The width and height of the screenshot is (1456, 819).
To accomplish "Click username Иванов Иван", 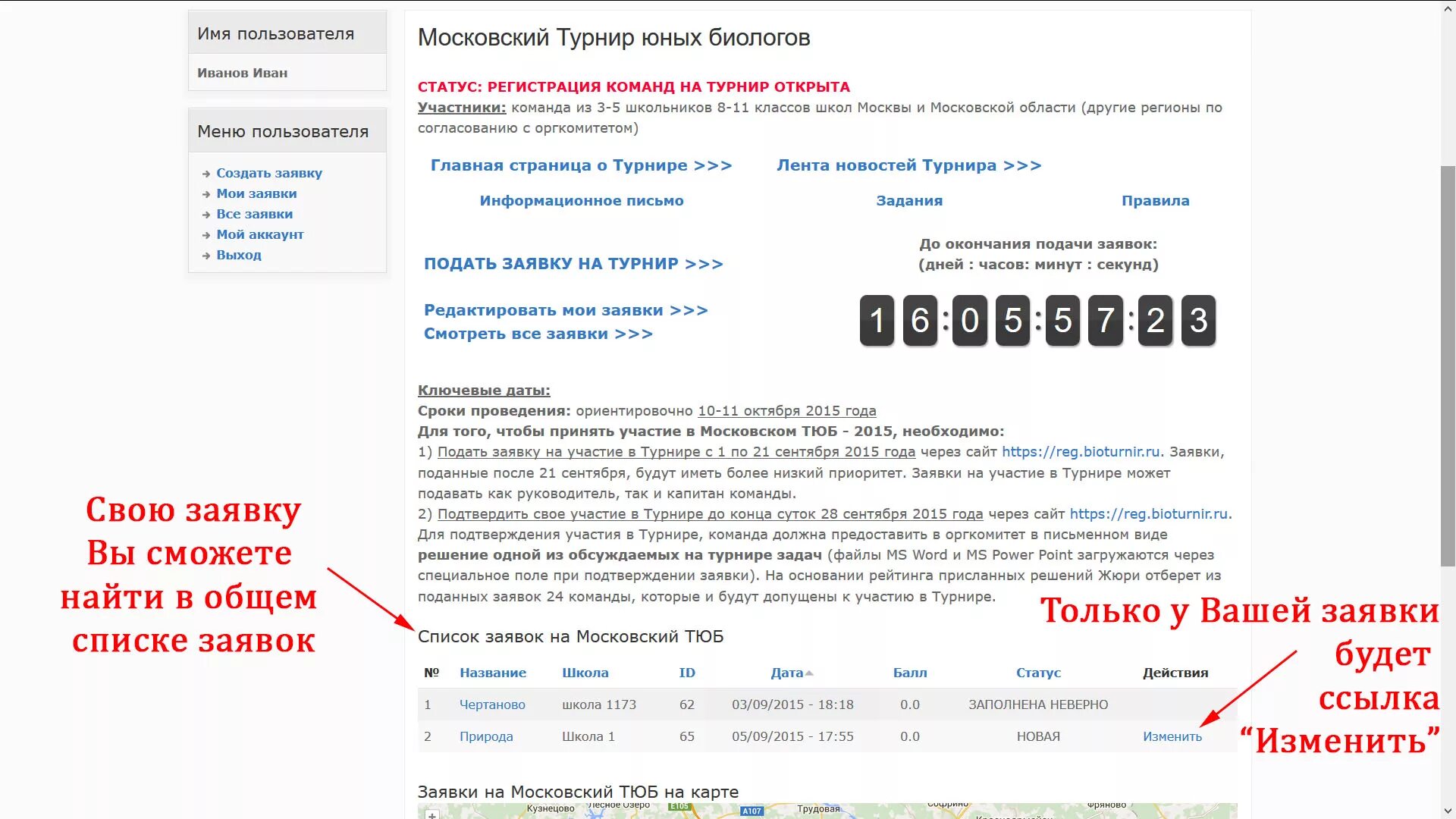I will (242, 73).
